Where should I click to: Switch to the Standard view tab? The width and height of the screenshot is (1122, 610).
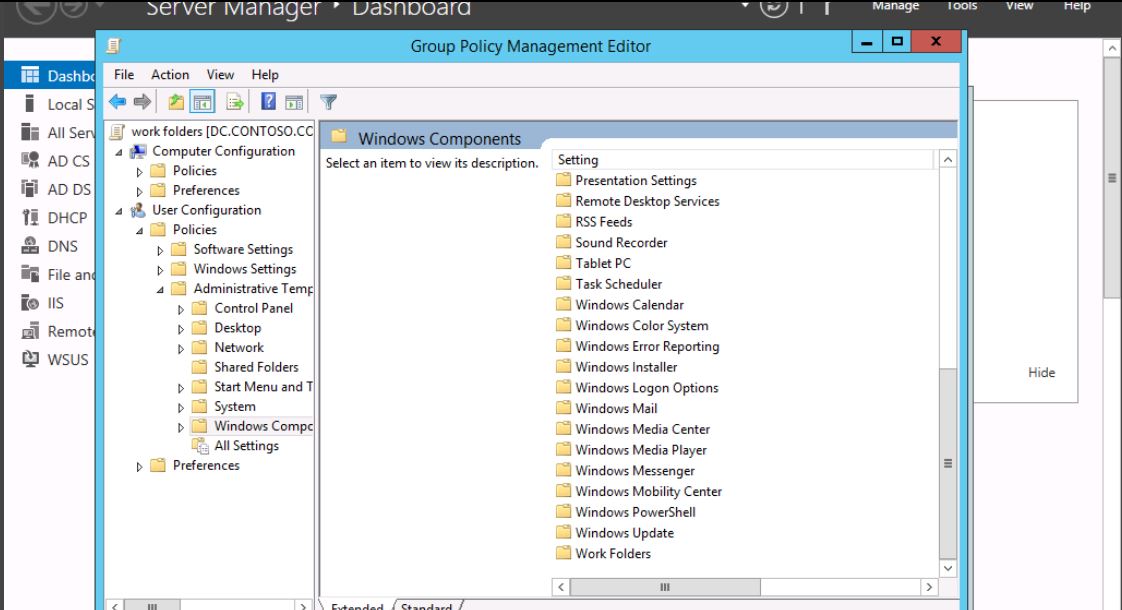coord(426,606)
